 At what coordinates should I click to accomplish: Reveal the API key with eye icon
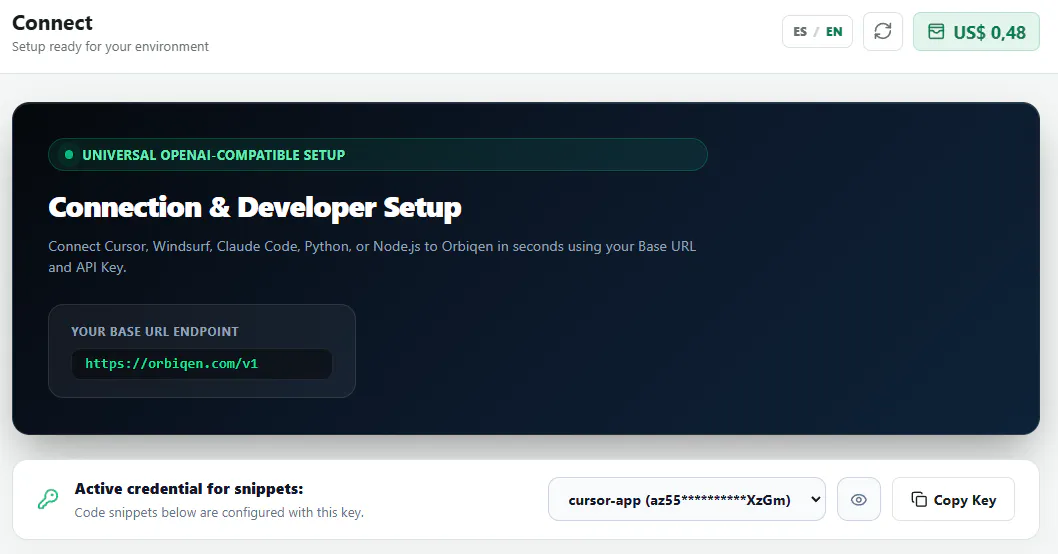[858, 499]
